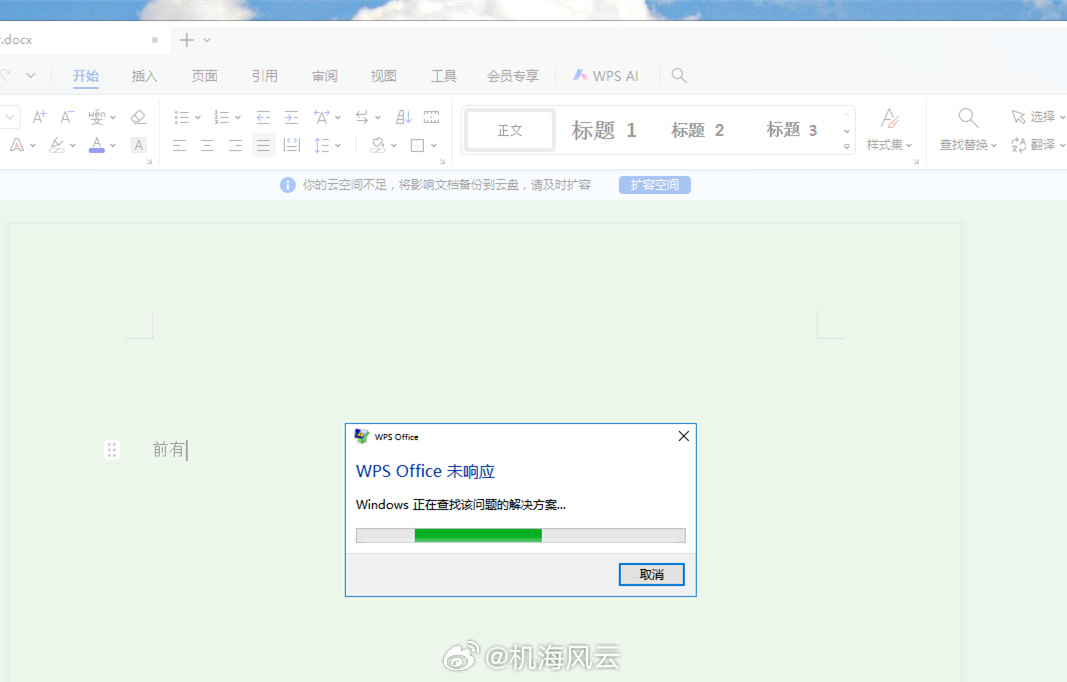This screenshot has height=682, width=1067.
Task: Open font color dropdown arrow
Action: pyautogui.click(x=113, y=146)
